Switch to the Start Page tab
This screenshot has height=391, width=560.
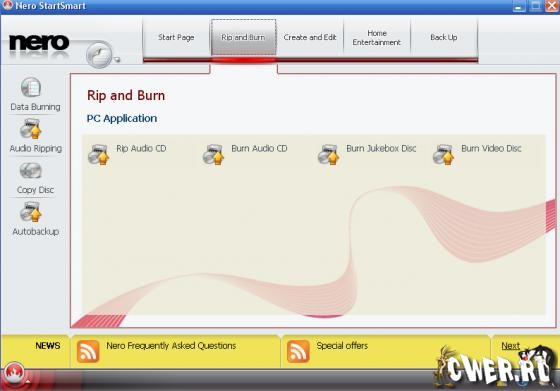[176, 37]
